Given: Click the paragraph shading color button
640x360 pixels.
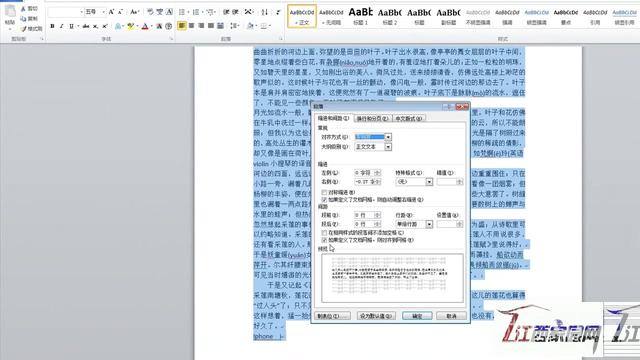Looking at the screenshot, I should pyautogui.click(x=250, y=26).
